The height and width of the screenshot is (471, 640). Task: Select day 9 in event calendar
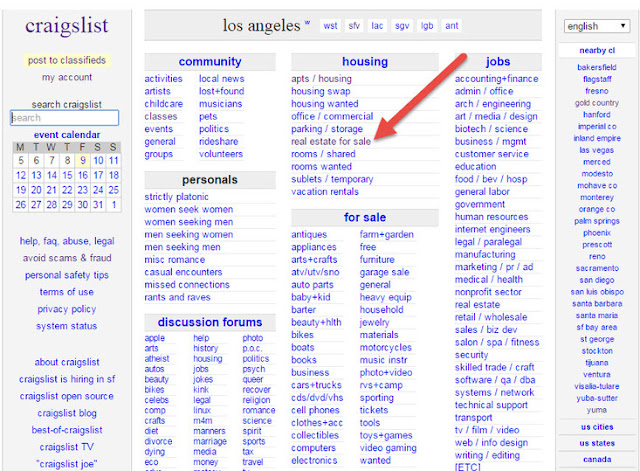click(83, 160)
